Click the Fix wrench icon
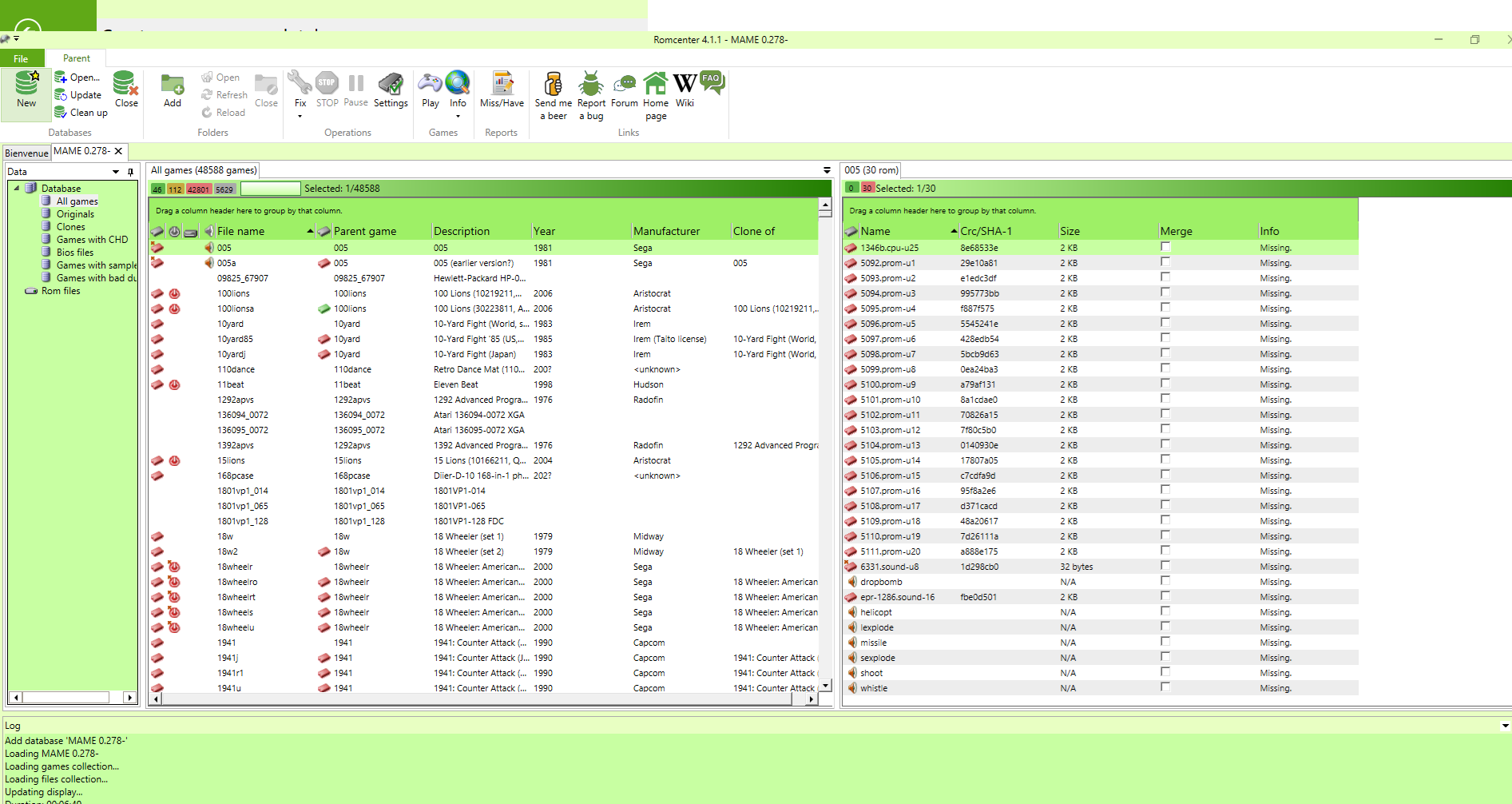Screen dimensions: 1512x804 click(300, 83)
